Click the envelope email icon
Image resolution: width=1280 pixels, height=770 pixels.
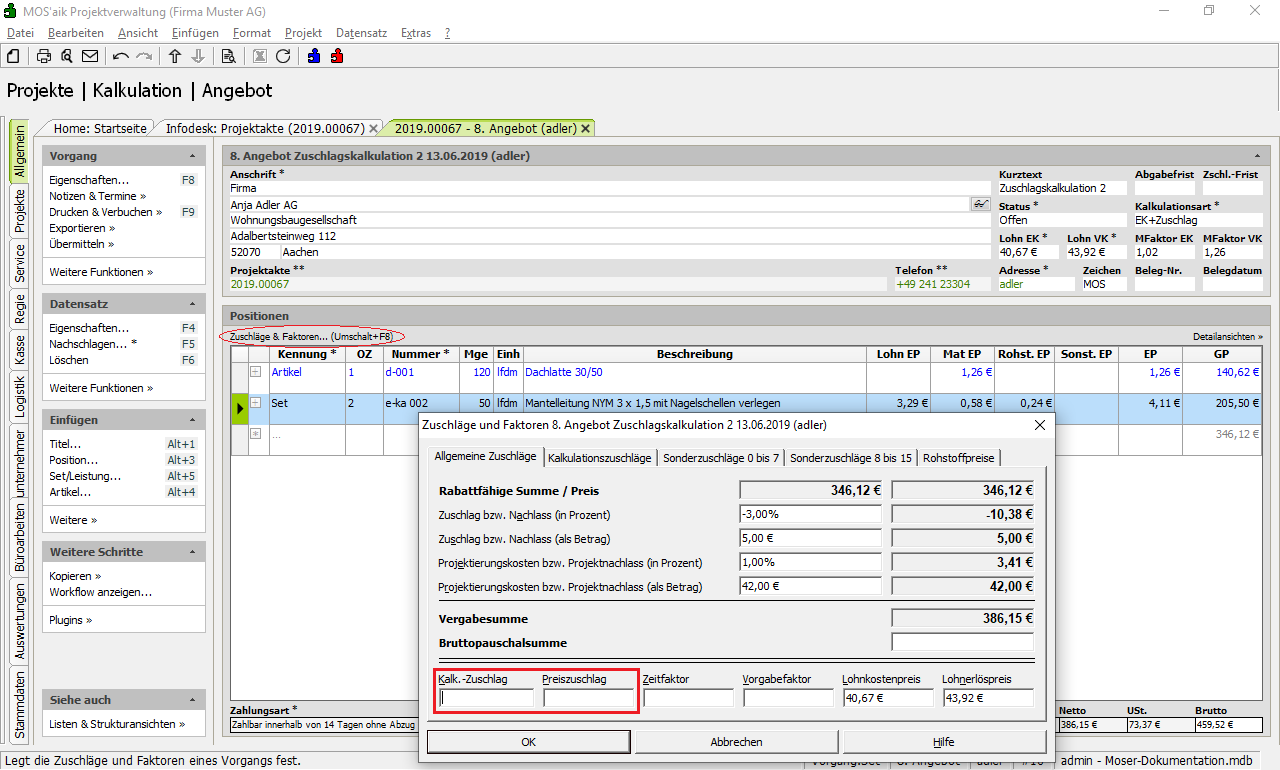point(90,56)
